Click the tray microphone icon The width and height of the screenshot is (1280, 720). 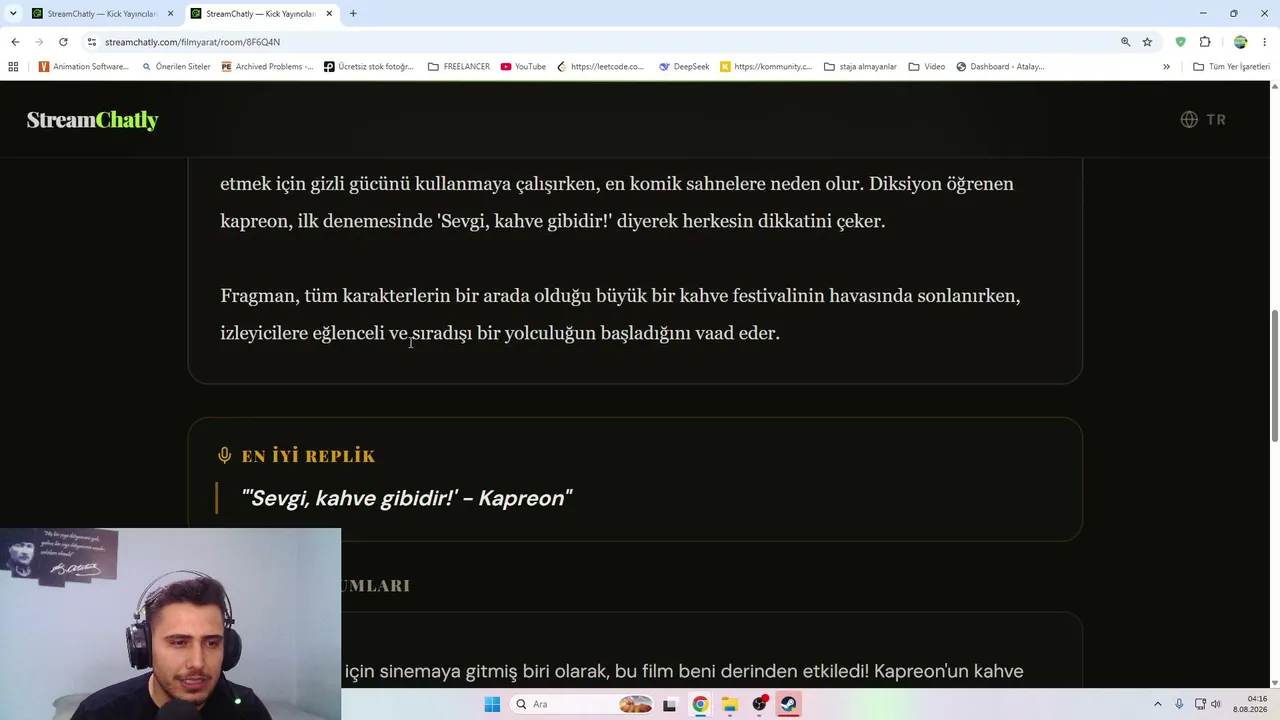click(1179, 704)
